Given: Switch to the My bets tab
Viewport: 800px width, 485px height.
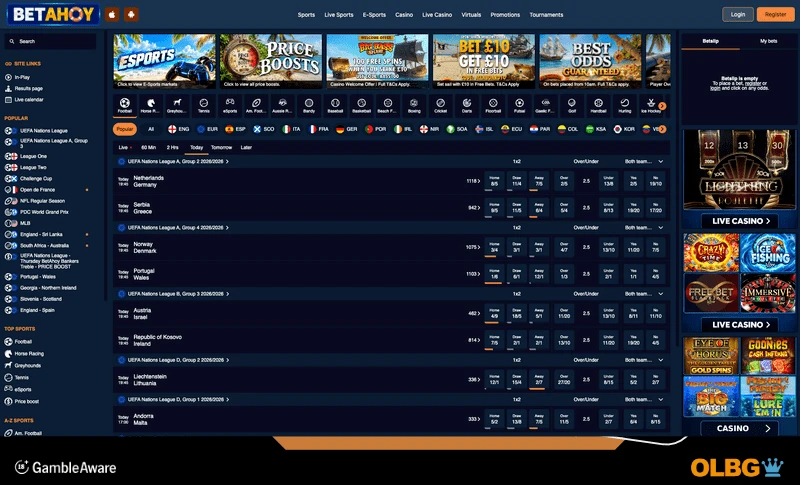Looking at the screenshot, I should (768, 41).
